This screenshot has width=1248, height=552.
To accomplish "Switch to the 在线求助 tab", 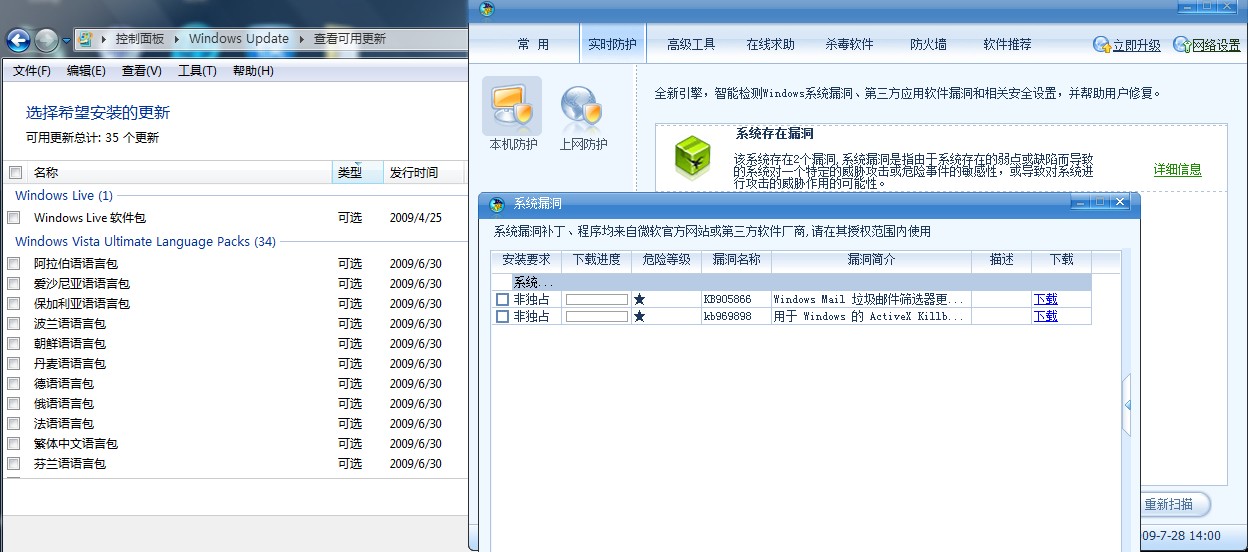I will click(x=770, y=44).
